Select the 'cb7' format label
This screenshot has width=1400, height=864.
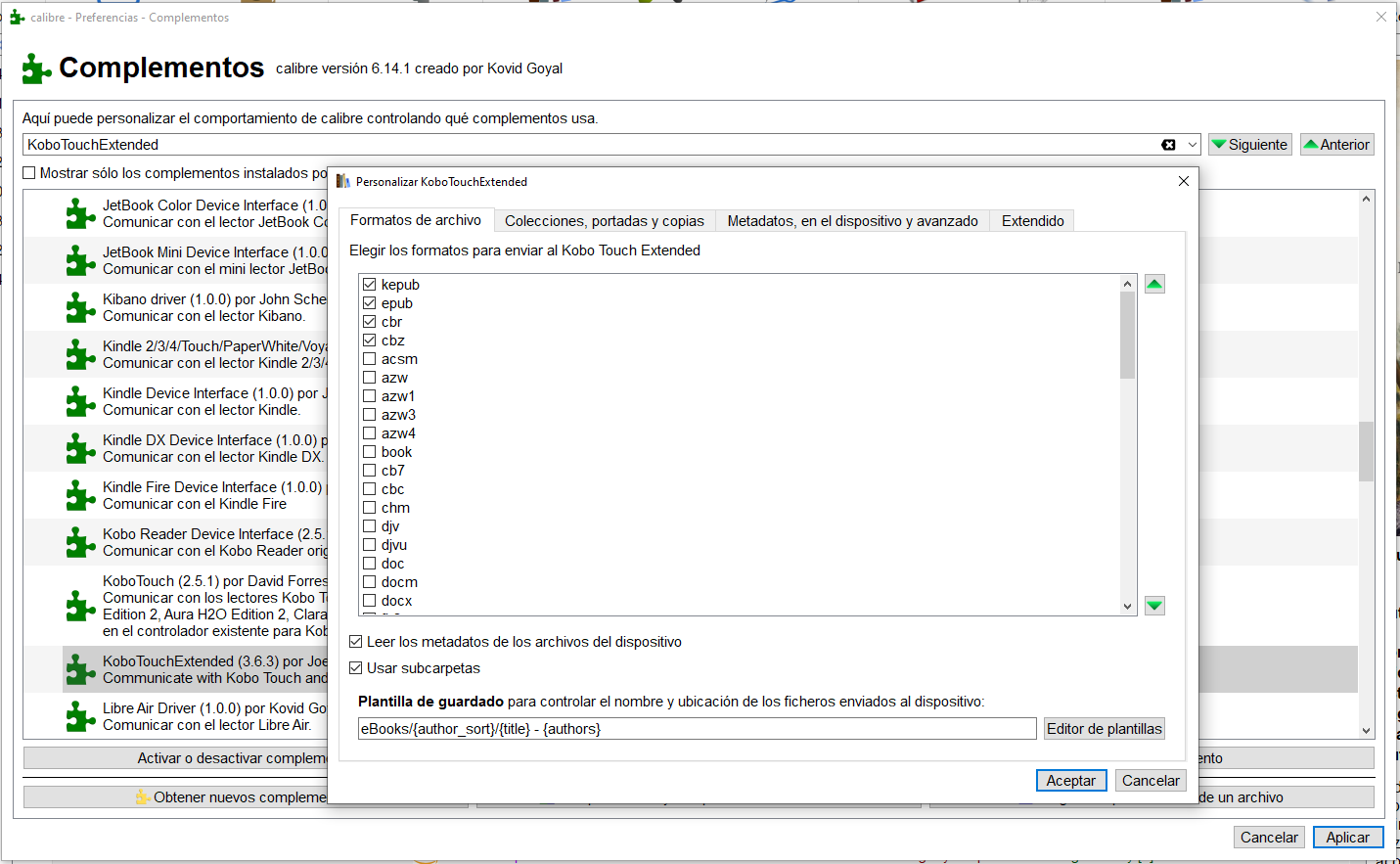(392, 471)
